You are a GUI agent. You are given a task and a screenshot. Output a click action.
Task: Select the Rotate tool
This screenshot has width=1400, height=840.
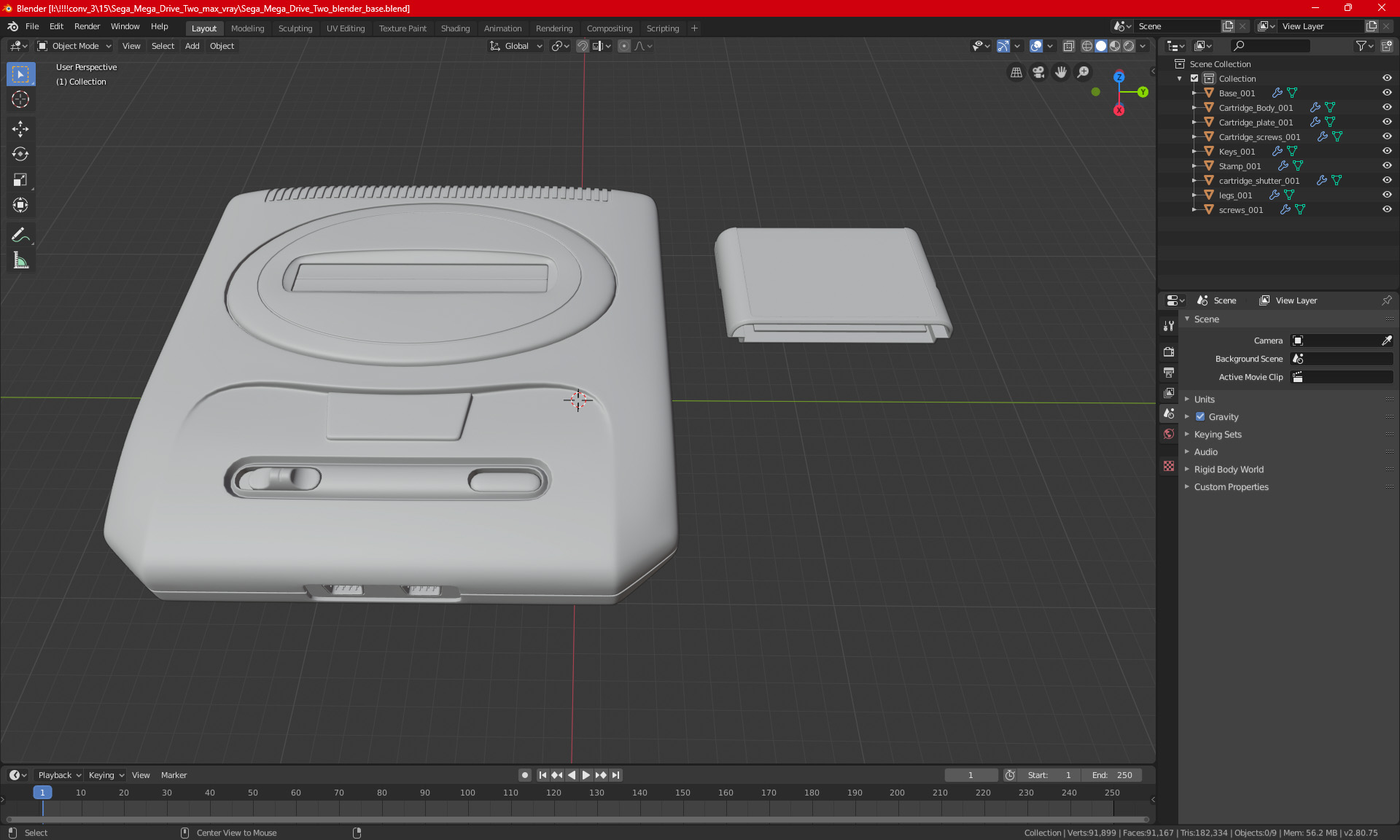coord(20,154)
